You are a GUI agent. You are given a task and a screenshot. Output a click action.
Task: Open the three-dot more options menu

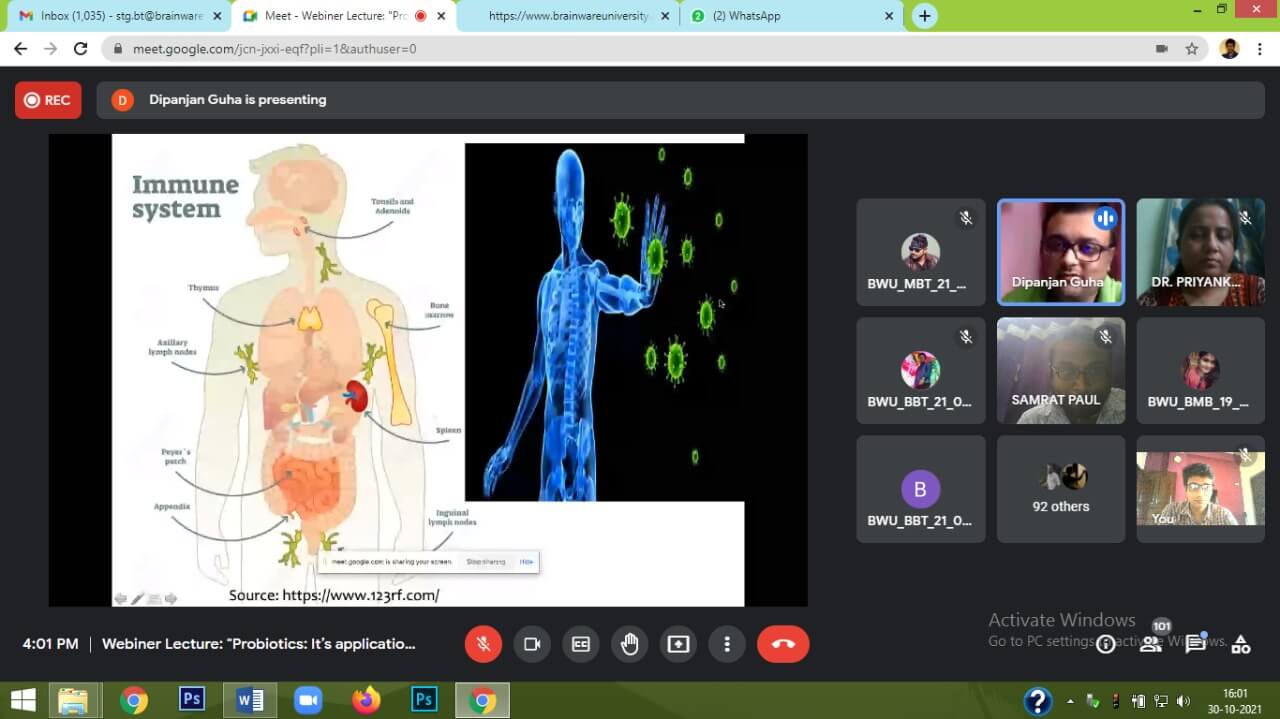[x=727, y=644]
